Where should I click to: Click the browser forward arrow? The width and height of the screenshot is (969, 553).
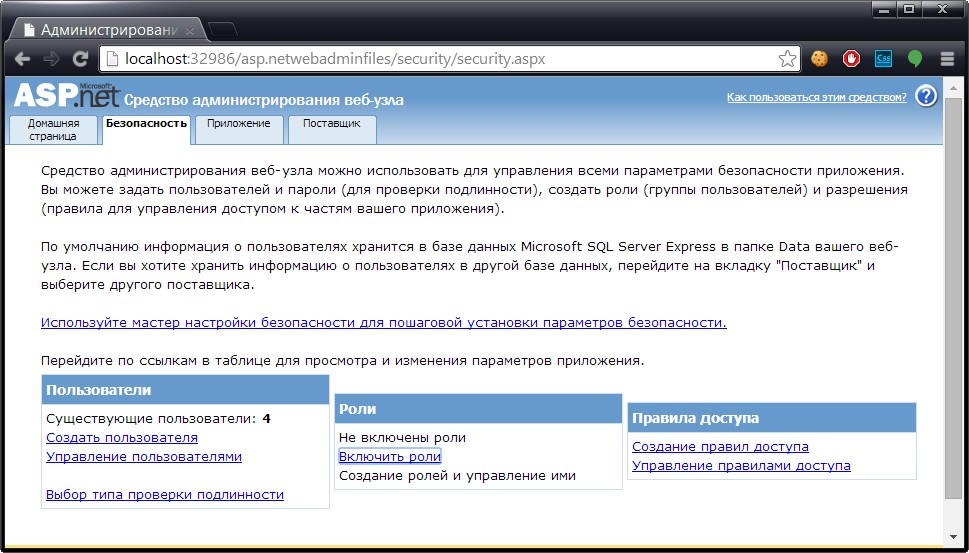click(x=51, y=59)
